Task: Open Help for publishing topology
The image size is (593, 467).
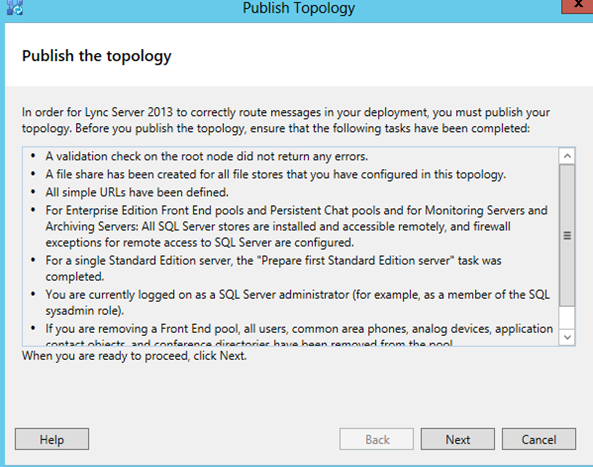Action: pyautogui.click(x=52, y=439)
